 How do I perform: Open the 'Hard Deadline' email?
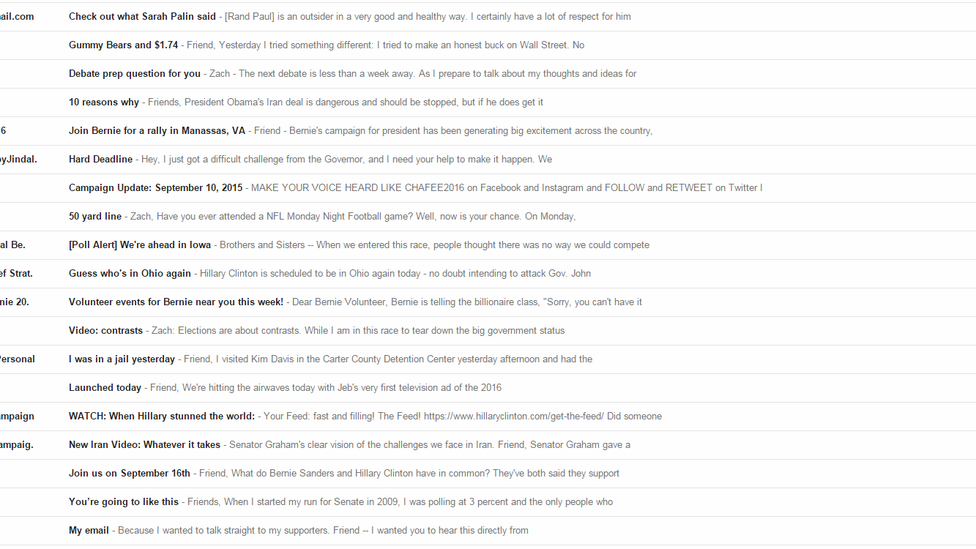click(488, 160)
